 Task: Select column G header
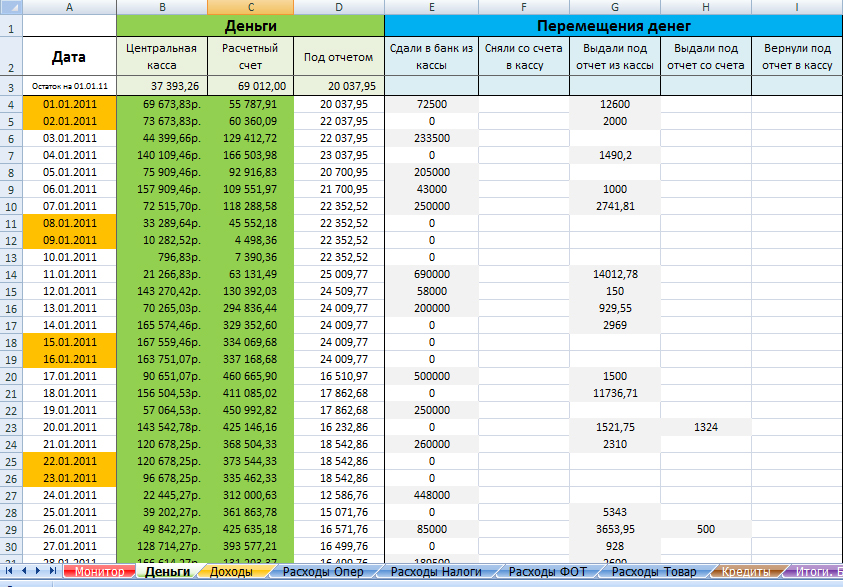tap(615, 7)
